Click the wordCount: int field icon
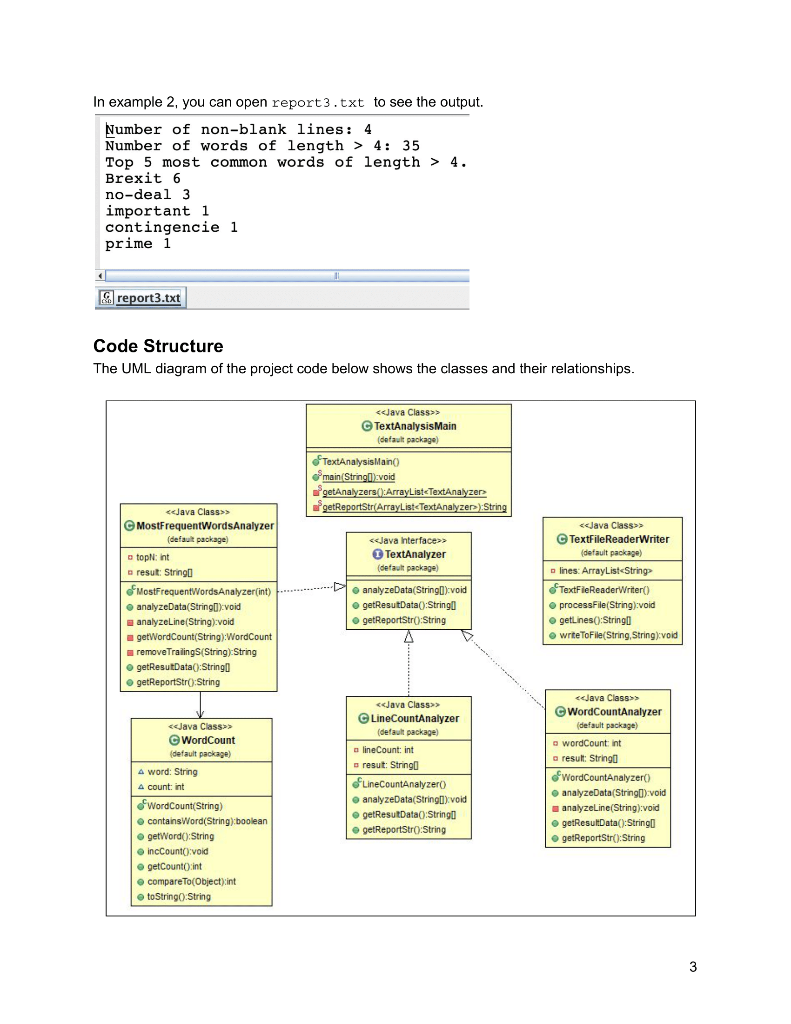Viewport: 791px width, 1024px height. [555, 743]
